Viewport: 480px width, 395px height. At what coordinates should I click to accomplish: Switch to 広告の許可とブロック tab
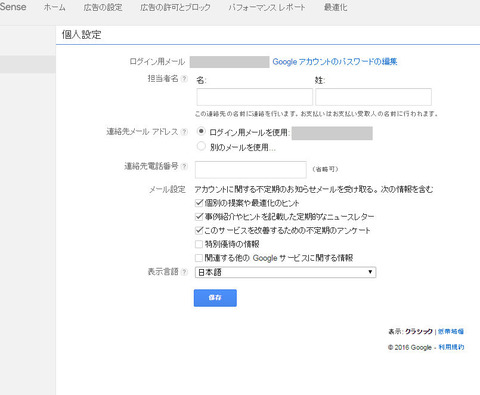click(x=175, y=7)
